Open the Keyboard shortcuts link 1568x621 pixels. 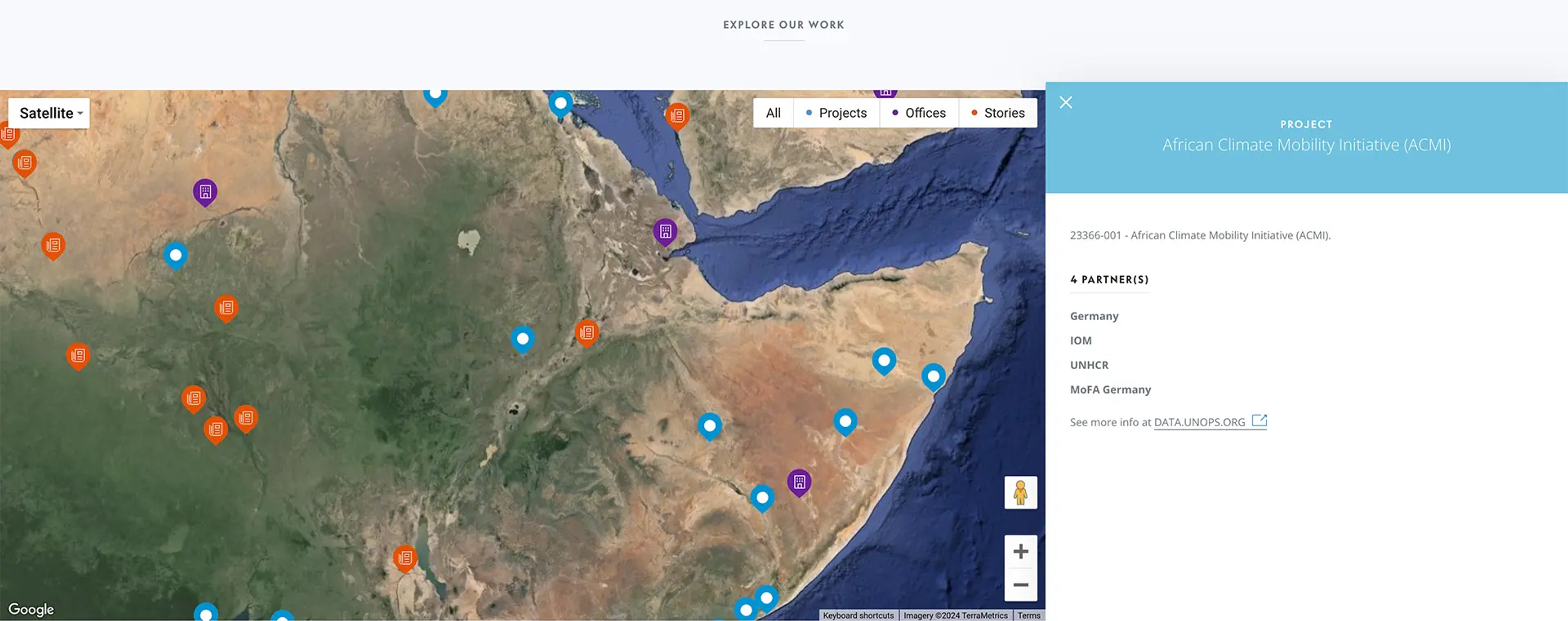pyautogui.click(x=857, y=616)
